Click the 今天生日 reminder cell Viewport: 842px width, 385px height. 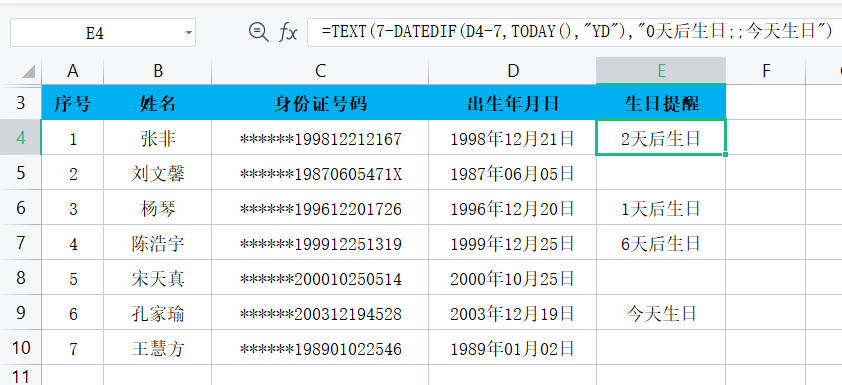coord(661,313)
